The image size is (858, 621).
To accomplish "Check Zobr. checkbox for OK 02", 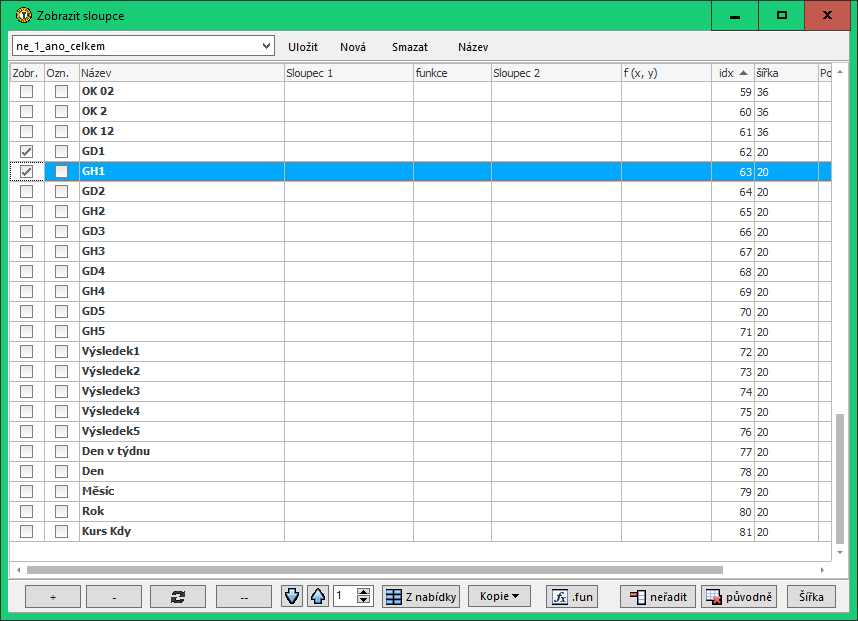I will (x=26, y=91).
